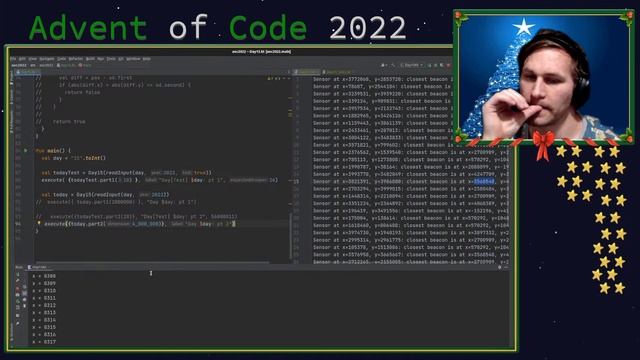The image size is (640, 360).
Task: Click the 'execute({today.part2' code line
Action: [139, 224]
